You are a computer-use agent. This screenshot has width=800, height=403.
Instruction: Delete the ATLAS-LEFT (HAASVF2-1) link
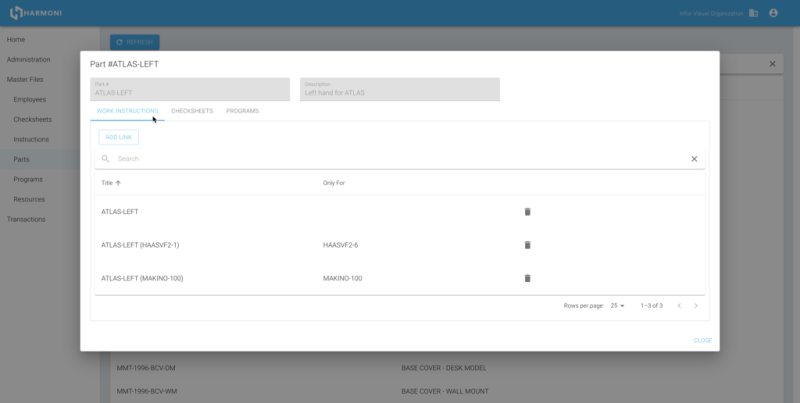coord(527,245)
